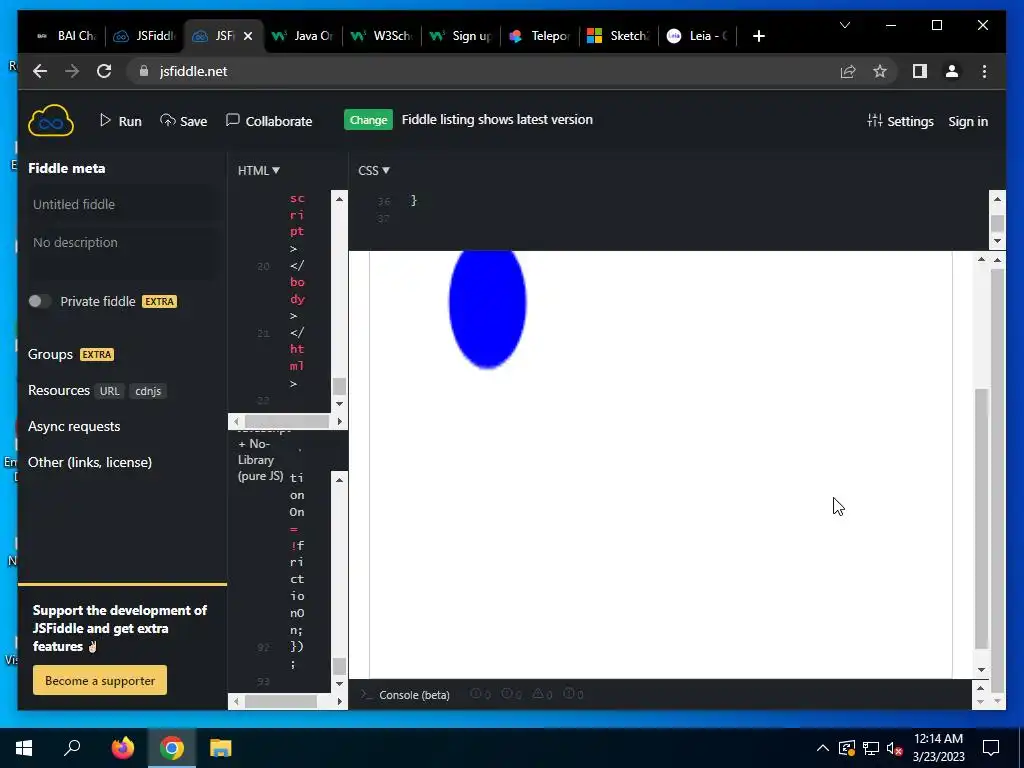
Task: Save the fiddle
Action: pyautogui.click(x=184, y=121)
